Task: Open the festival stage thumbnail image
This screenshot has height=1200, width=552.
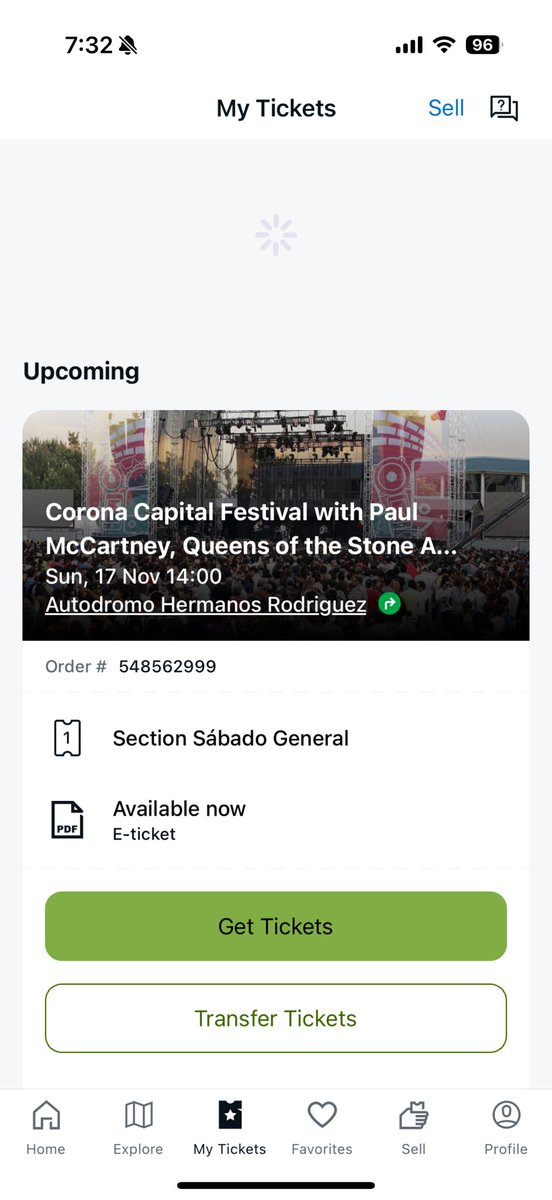Action: pos(276,525)
